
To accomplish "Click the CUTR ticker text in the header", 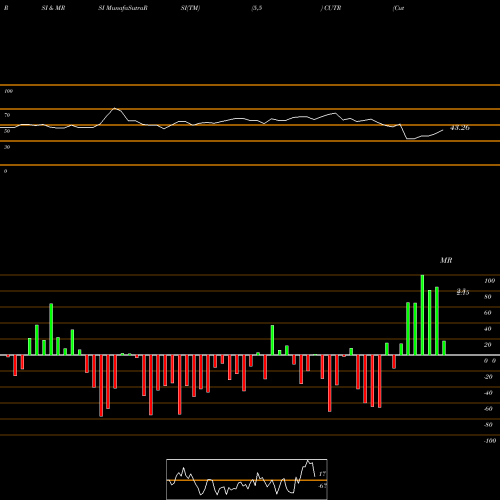I will [332, 8].
